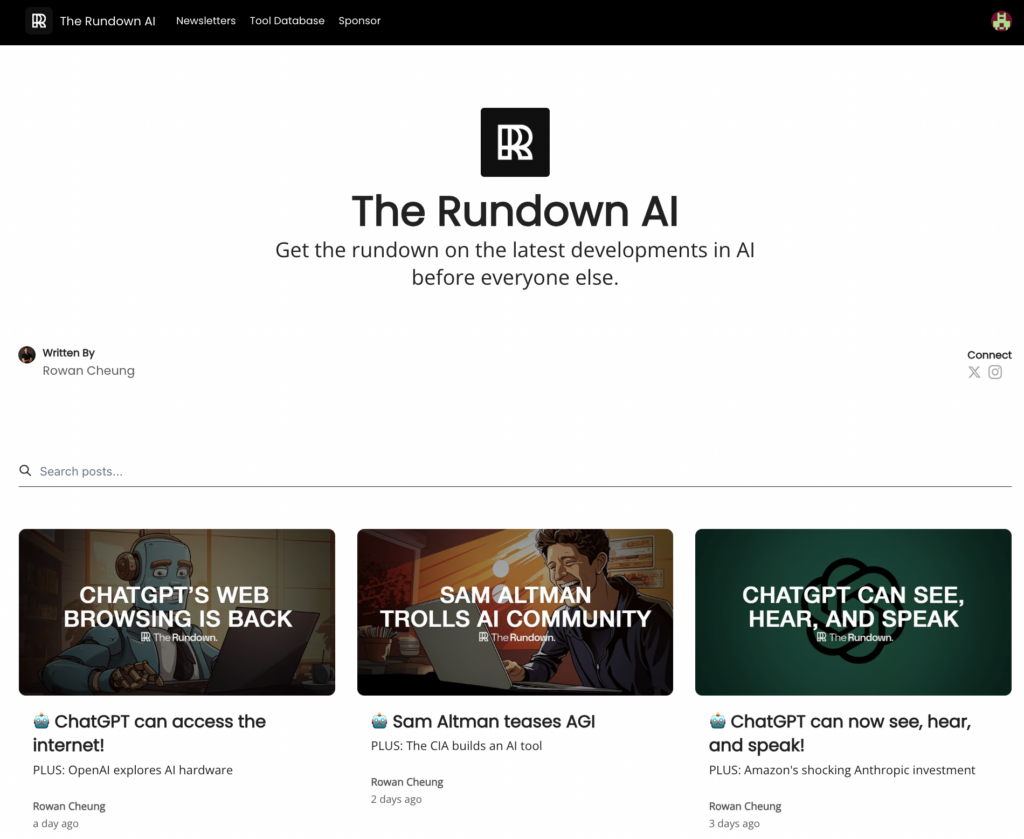Open the Newsletters menu item
Viewport: 1024px width, 839px height.
pyautogui.click(x=206, y=21)
